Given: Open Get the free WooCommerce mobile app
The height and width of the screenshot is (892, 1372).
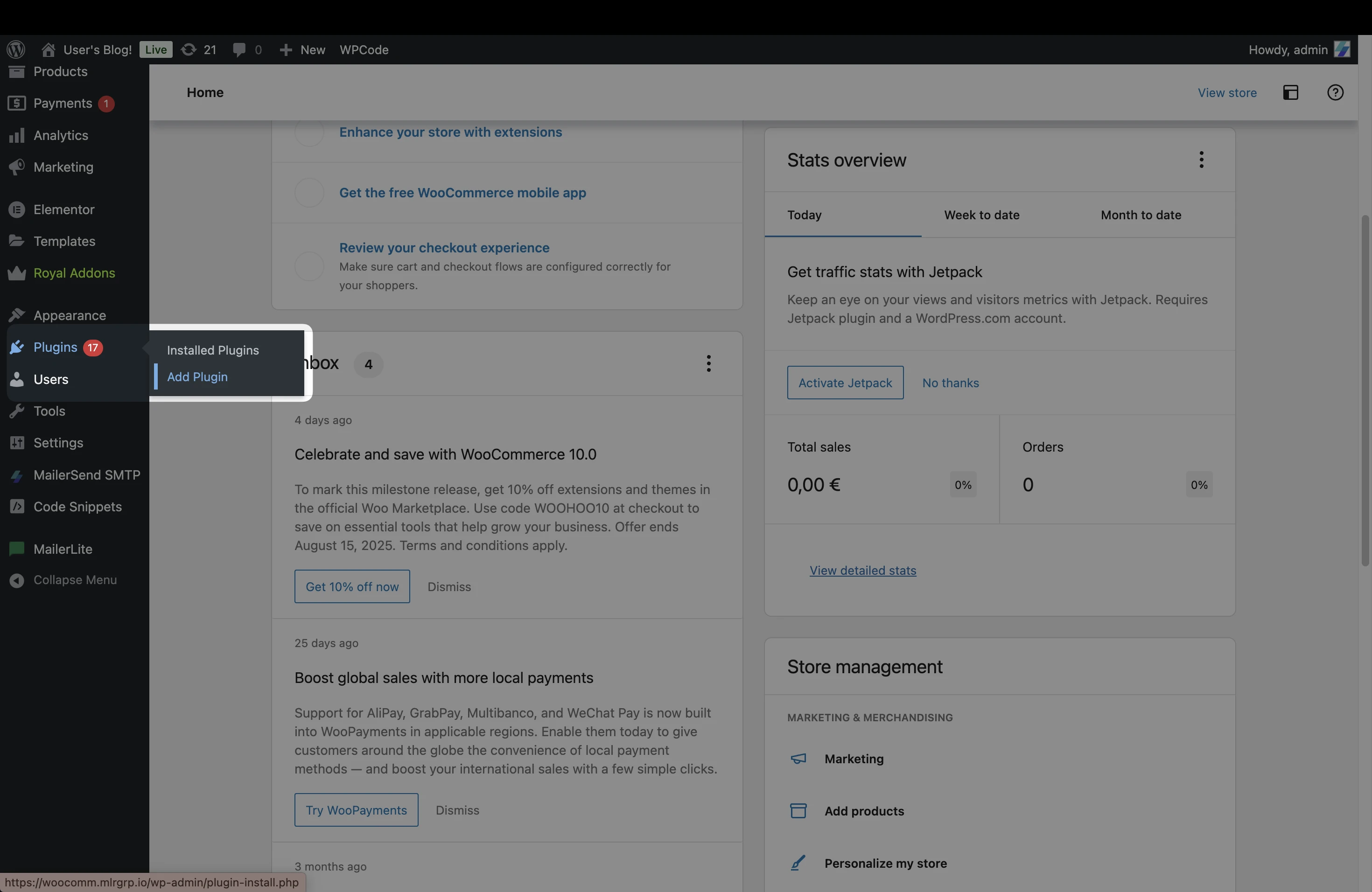Looking at the screenshot, I should [462, 193].
